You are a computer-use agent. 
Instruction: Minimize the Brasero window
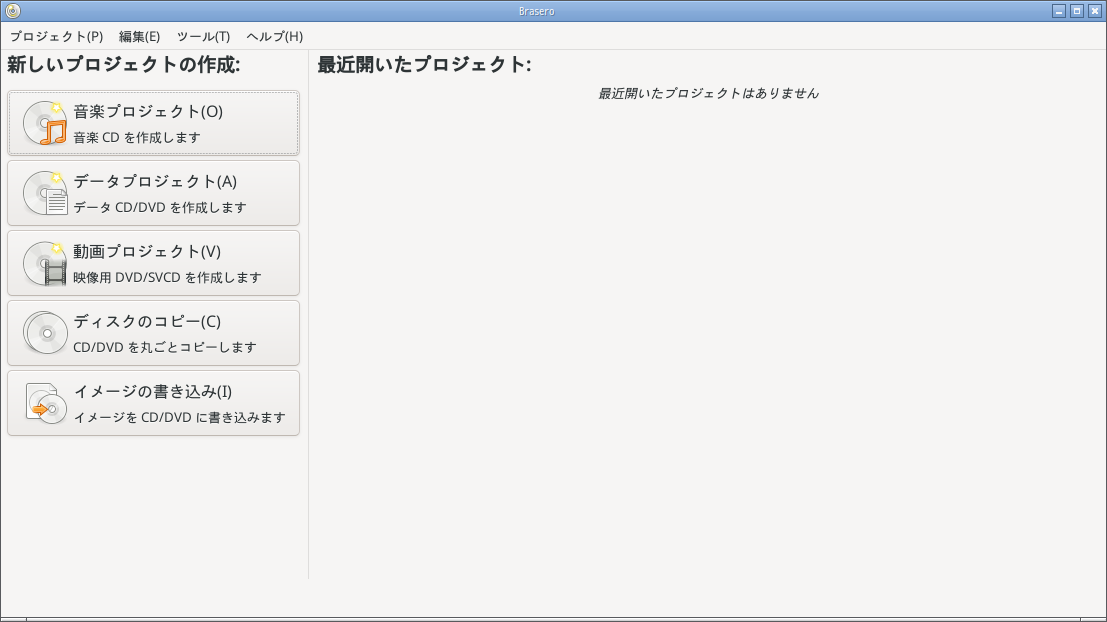(x=1058, y=11)
